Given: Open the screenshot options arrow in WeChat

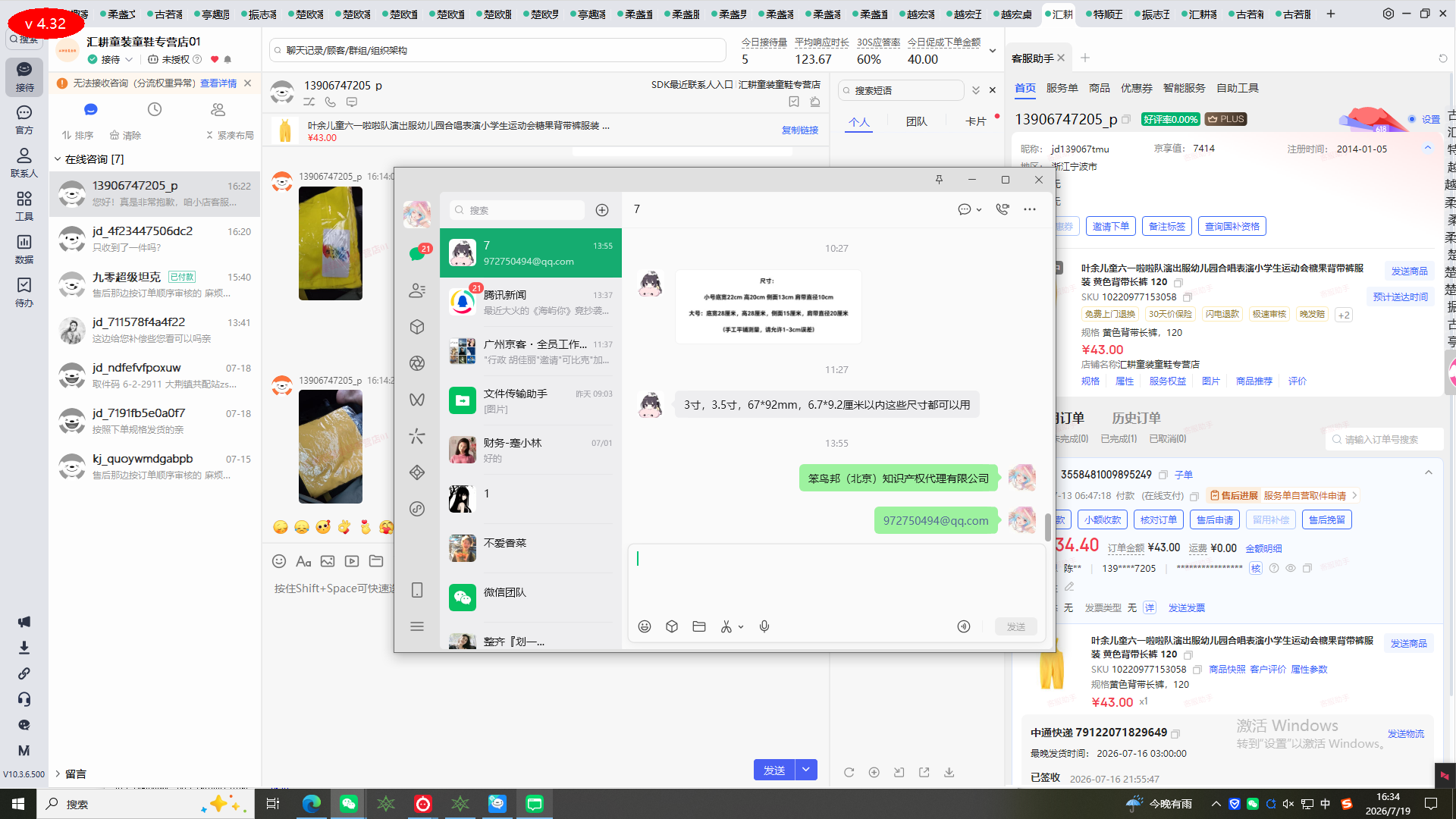Looking at the screenshot, I should point(741,626).
